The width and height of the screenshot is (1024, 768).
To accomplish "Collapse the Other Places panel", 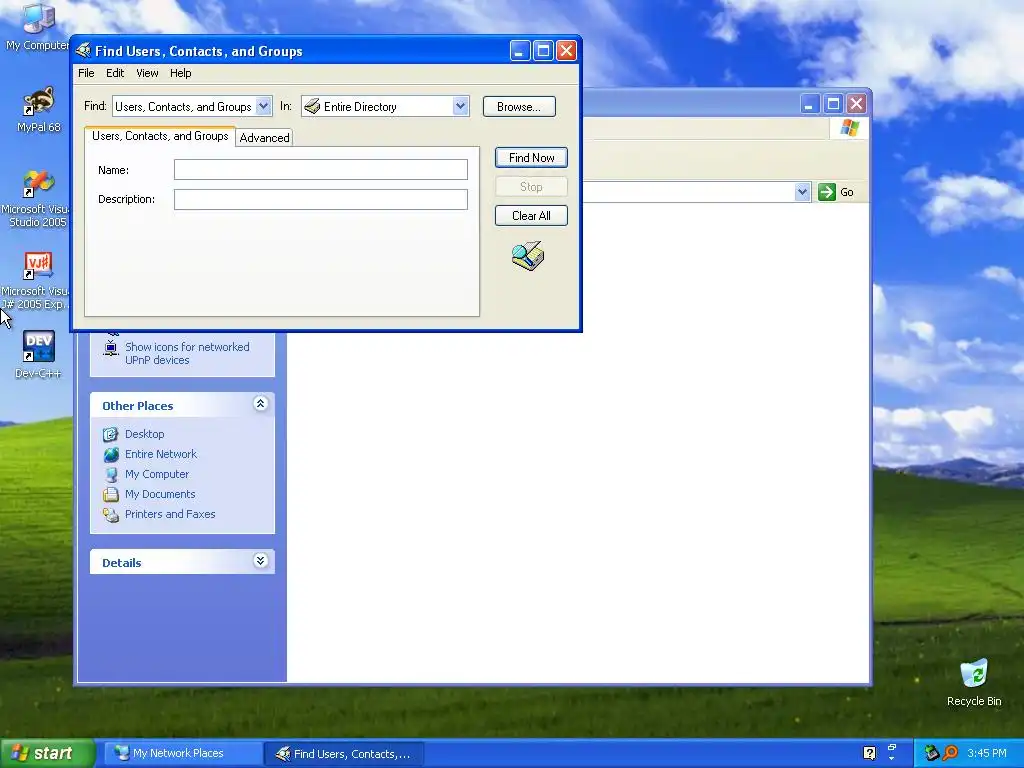I will 260,404.
